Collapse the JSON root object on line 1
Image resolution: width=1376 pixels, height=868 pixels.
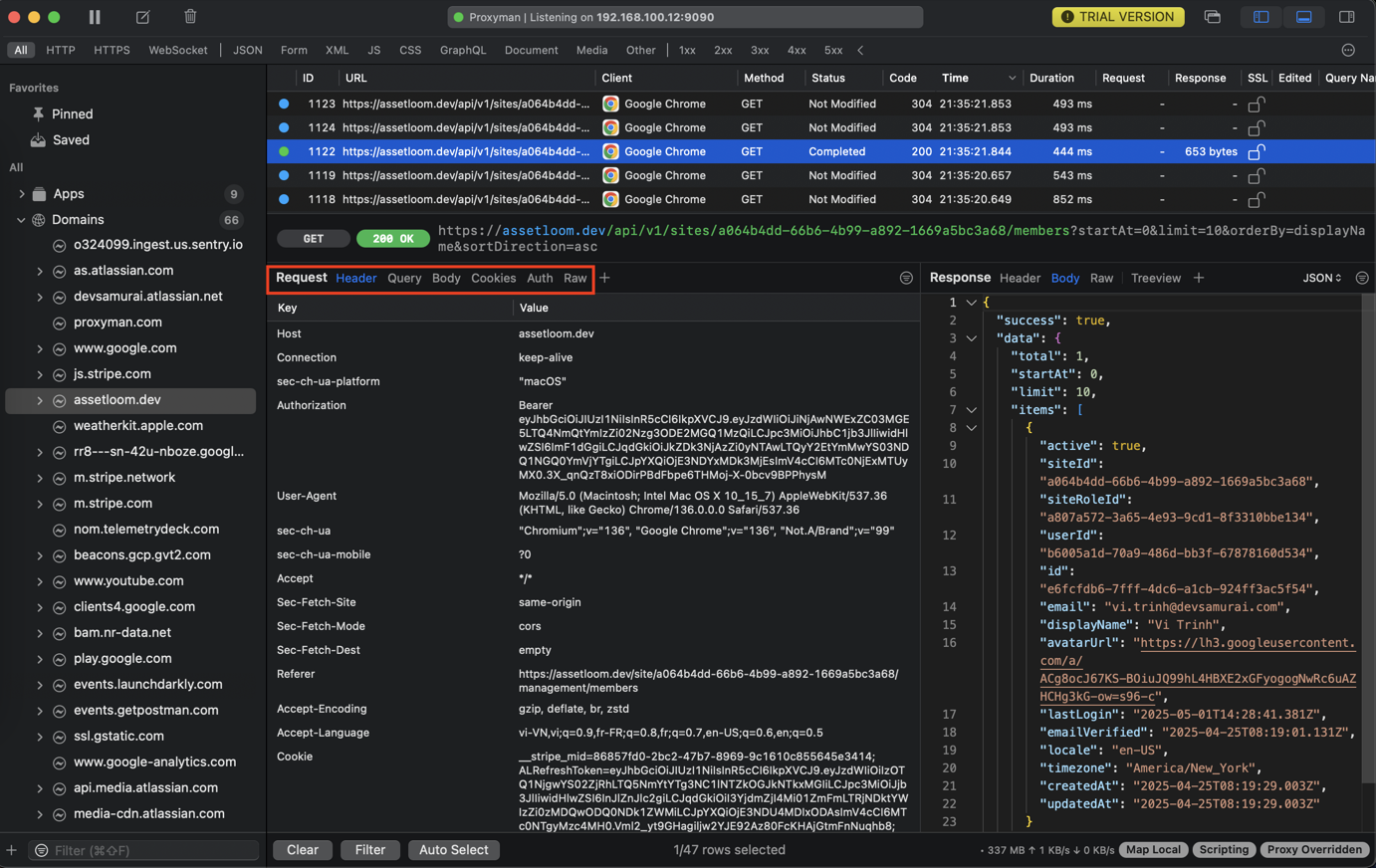coord(971,303)
